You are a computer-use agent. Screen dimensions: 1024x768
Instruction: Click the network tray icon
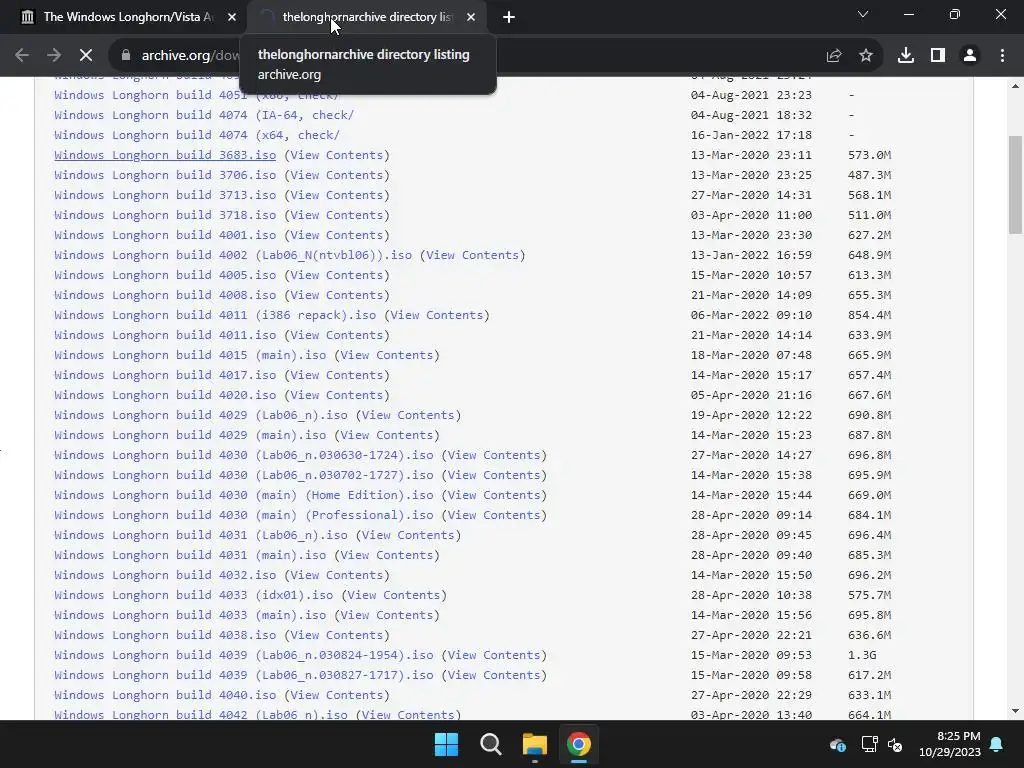click(x=869, y=744)
